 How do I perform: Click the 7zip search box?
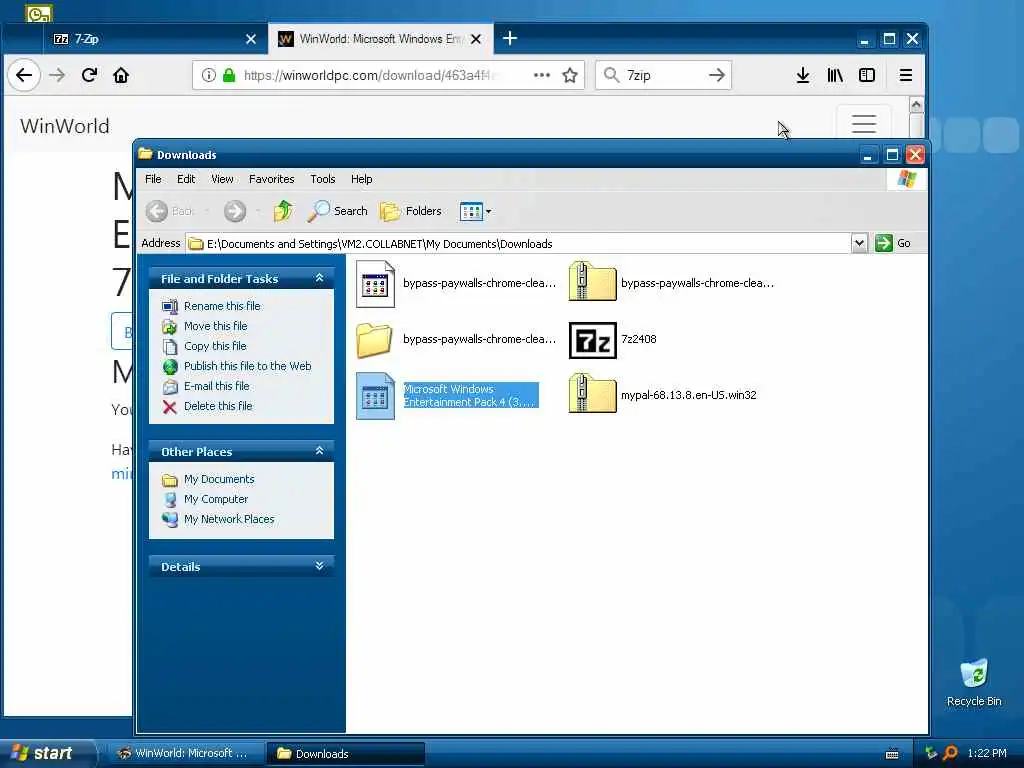[x=664, y=75]
